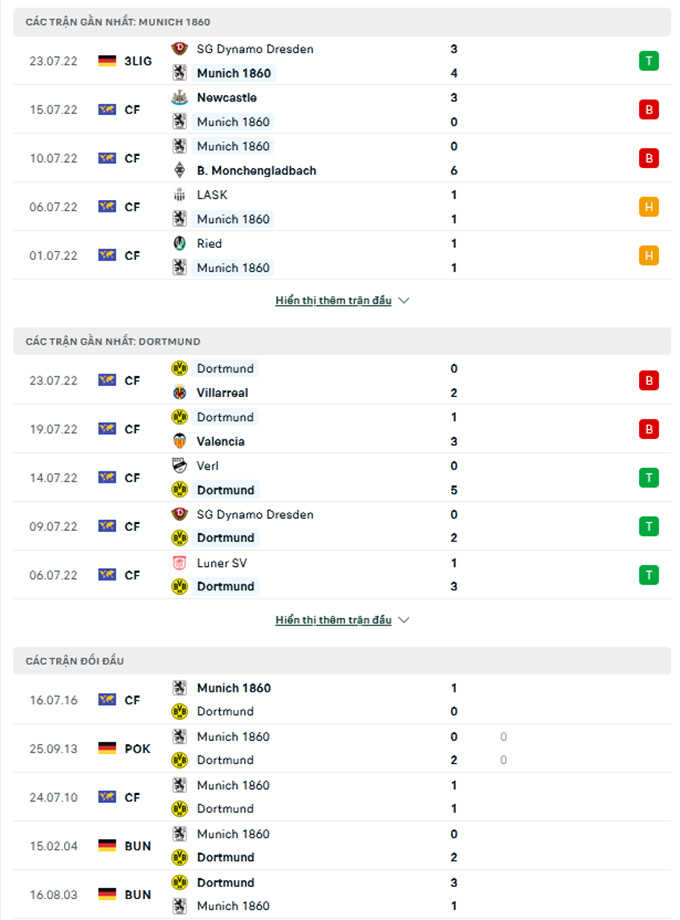Click the Luner SV crest icon
This screenshot has height=920, width=680.
tap(180, 563)
